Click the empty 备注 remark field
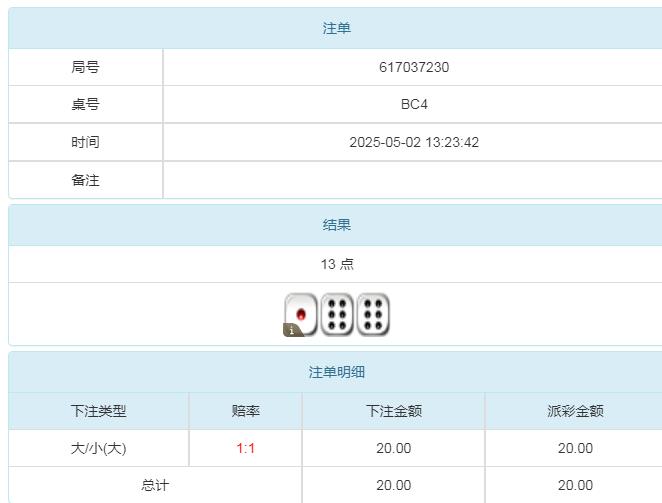Viewport: 662px width, 503px height. [x=414, y=180]
